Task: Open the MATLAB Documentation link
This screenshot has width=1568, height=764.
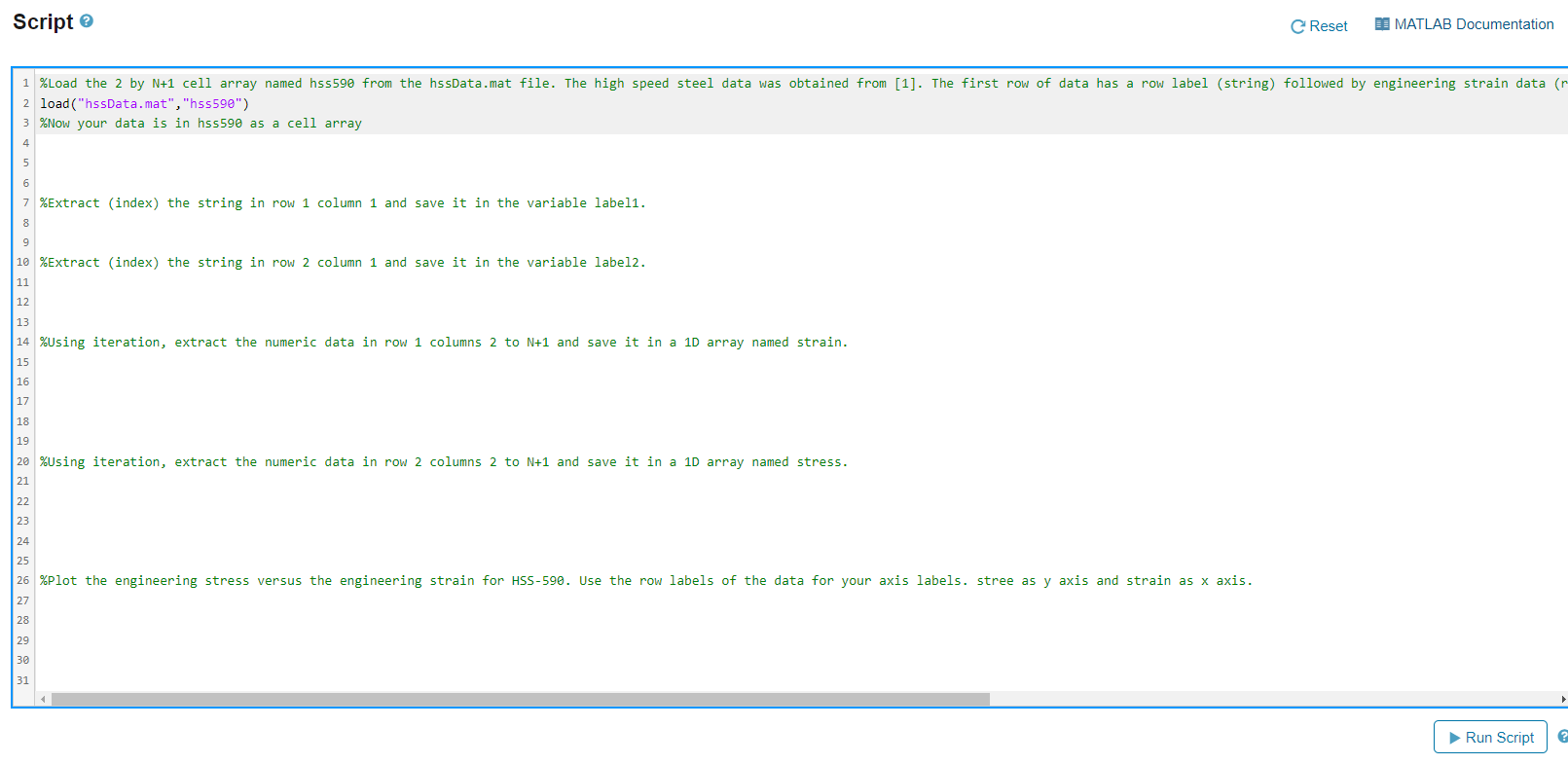Action: (1464, 24)
